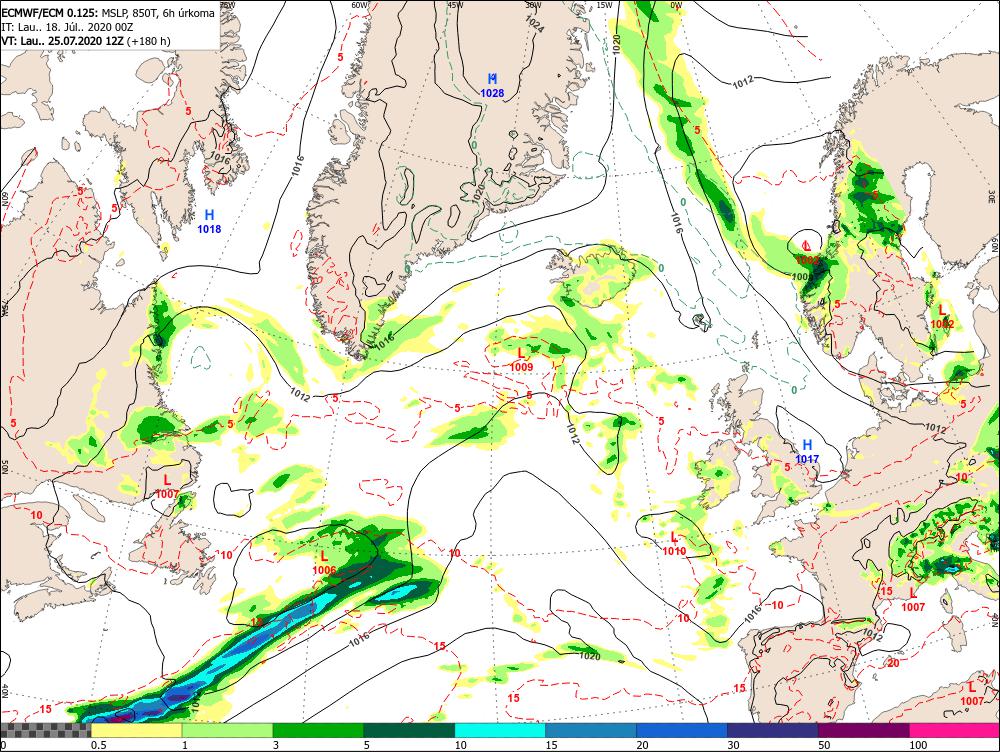
Task: Click the green 3–5 legend swatch
Action: [x=318, y=730]
